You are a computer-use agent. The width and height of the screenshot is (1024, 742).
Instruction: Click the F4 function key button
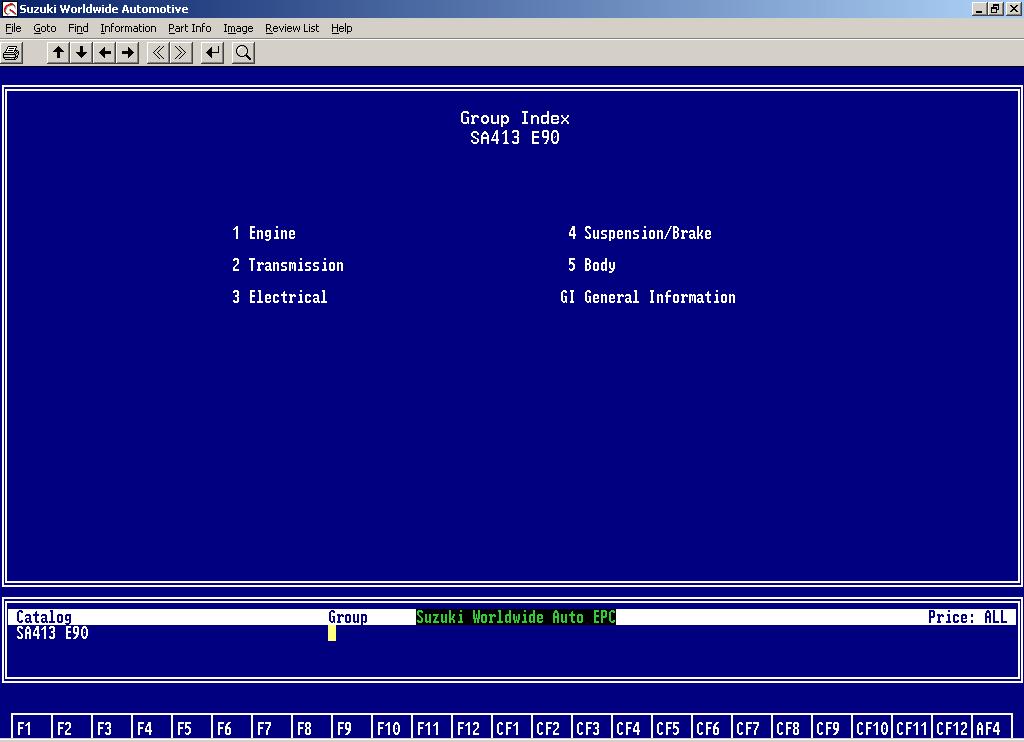click(151, 728)
